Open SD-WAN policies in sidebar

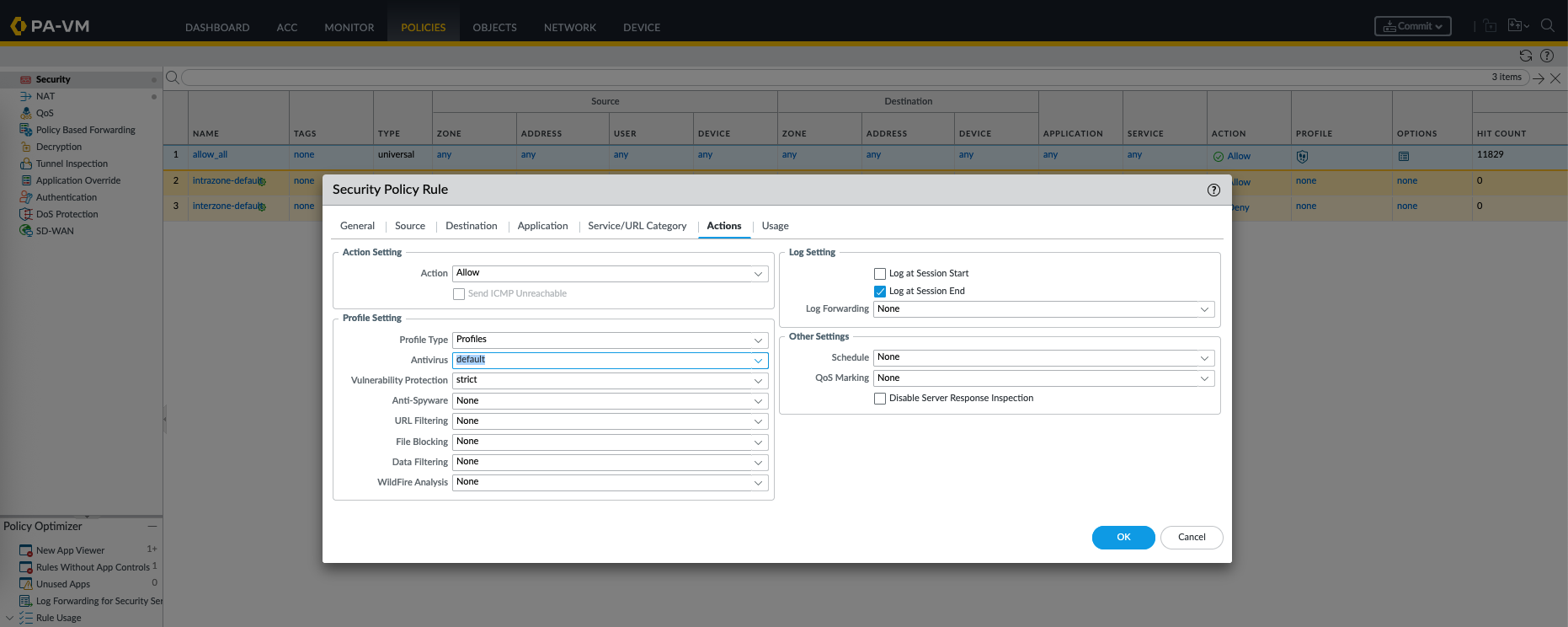coord(55,231)
